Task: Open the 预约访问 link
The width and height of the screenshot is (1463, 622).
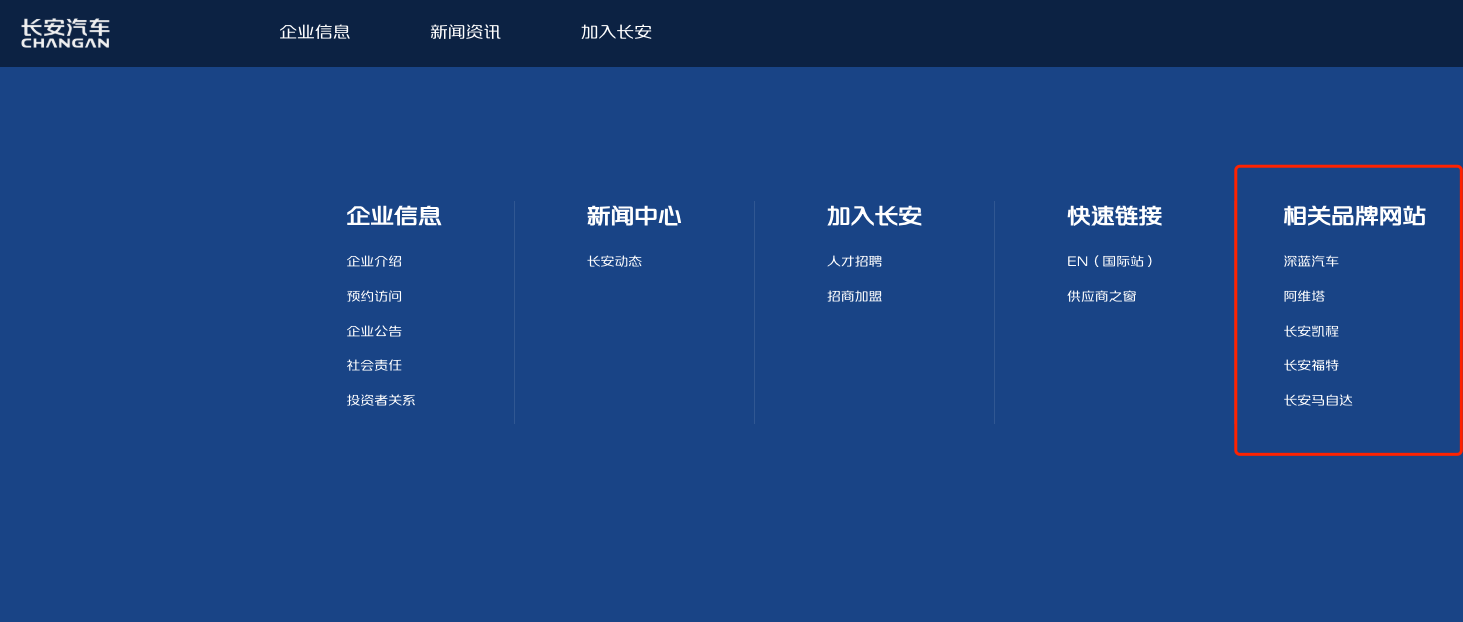Action: (x=374, y=297)
